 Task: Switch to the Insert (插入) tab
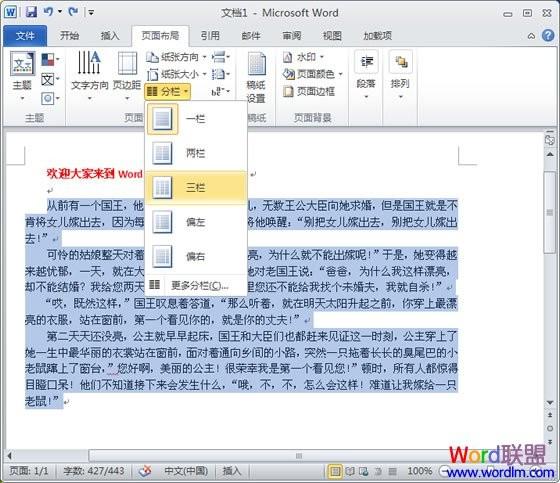tap(110, 35)
